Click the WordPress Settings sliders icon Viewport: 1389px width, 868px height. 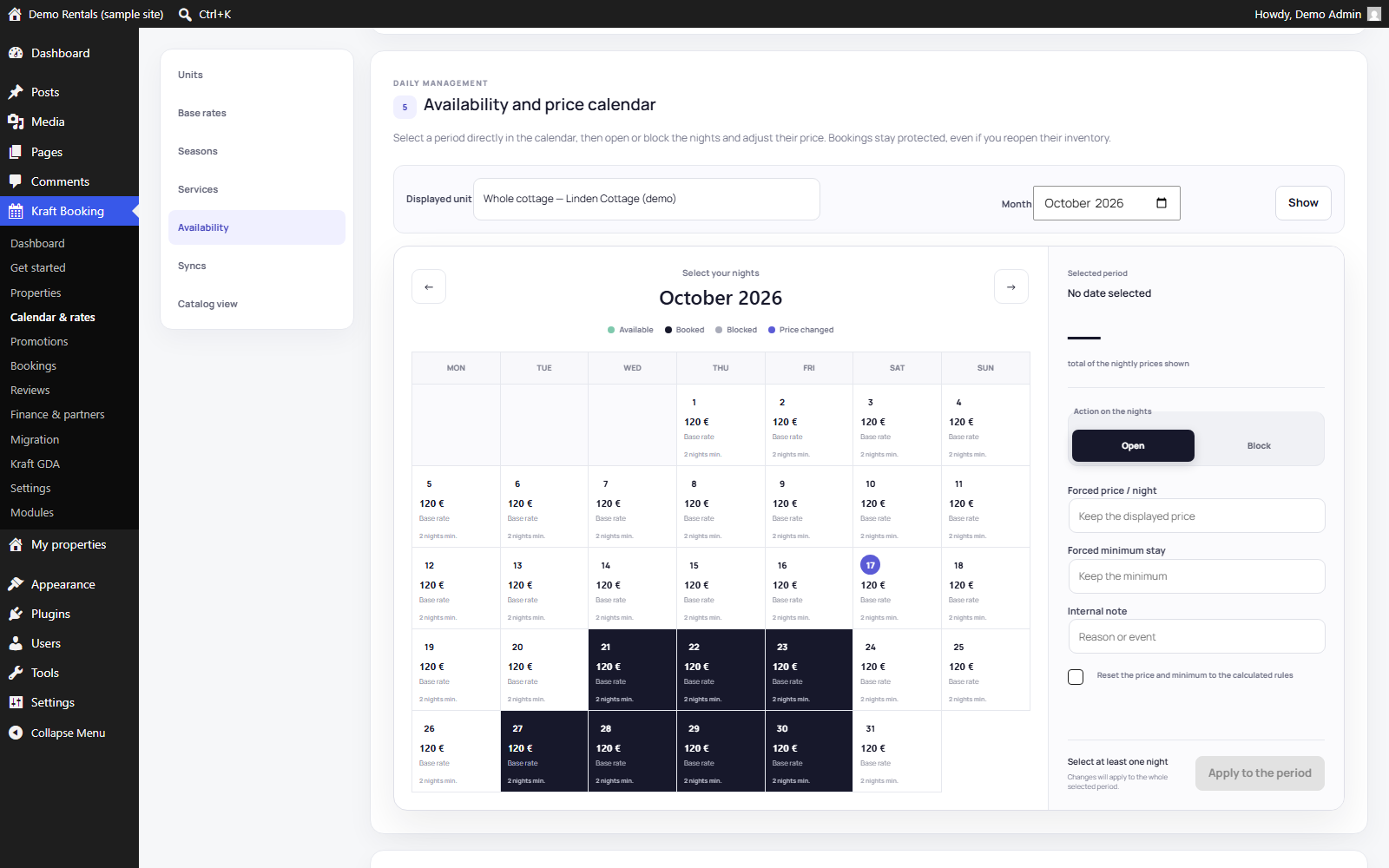[16, 702]
